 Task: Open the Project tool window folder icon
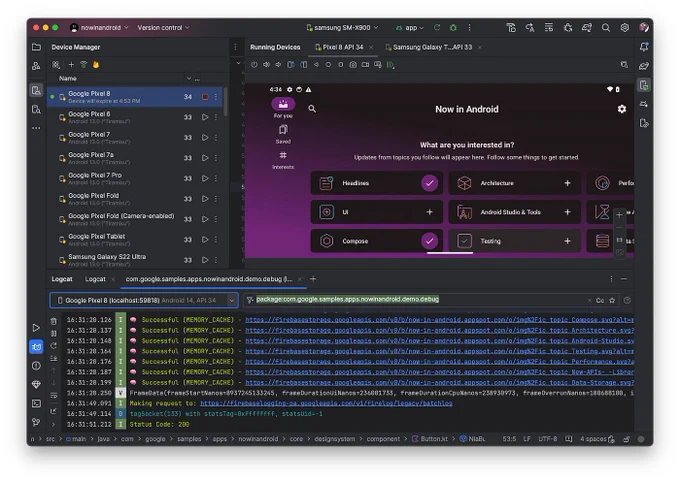36,47
